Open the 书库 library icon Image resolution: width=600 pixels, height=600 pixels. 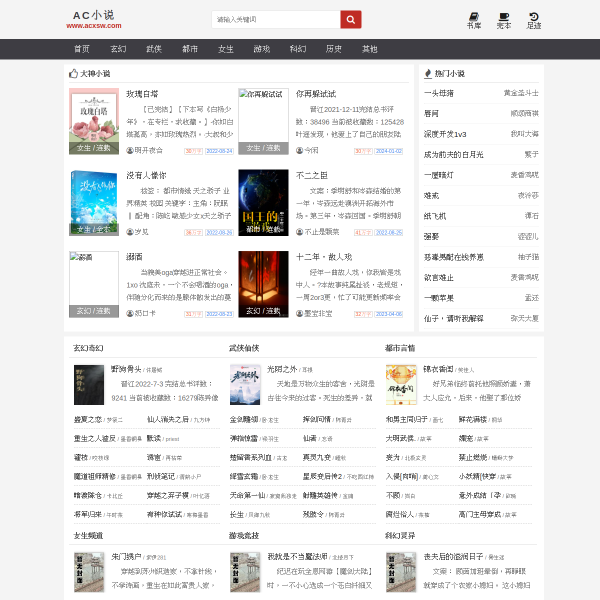[x=474, y=21]
